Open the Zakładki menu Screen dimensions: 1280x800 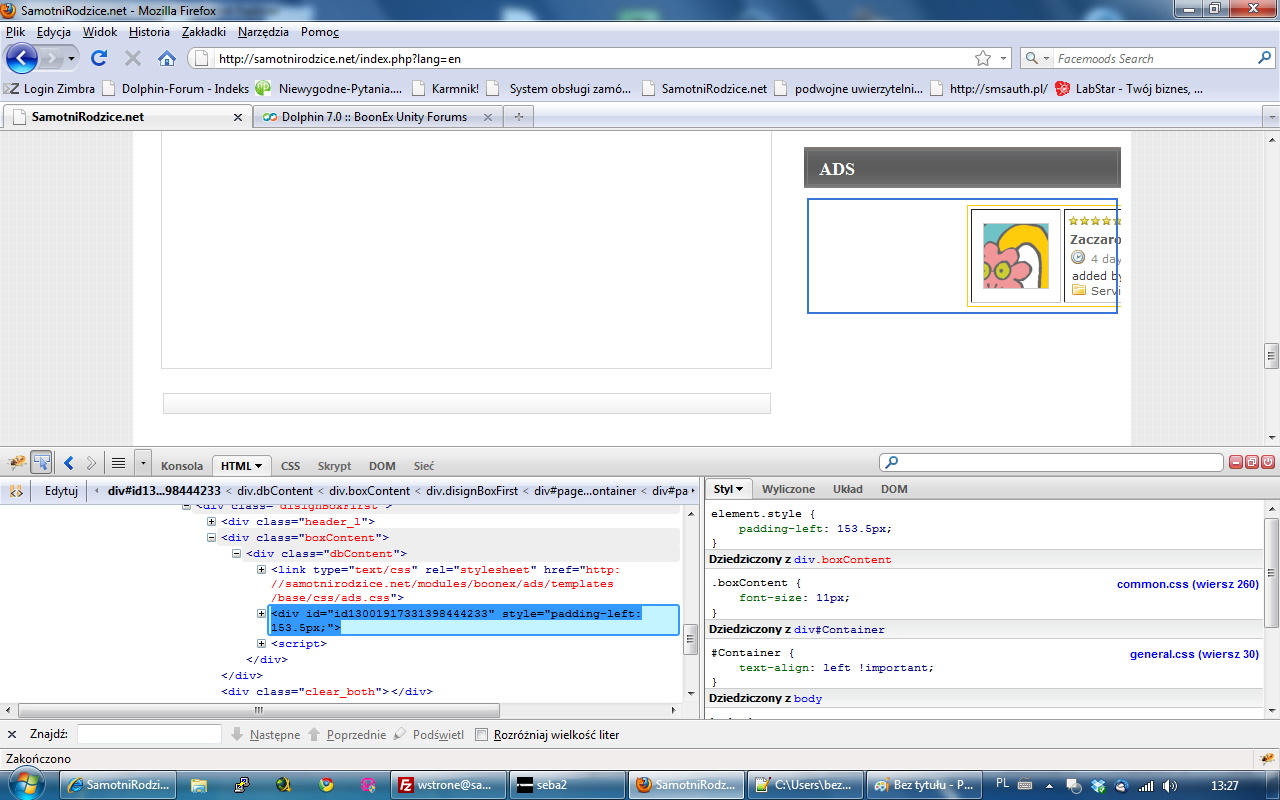point(204,32)
